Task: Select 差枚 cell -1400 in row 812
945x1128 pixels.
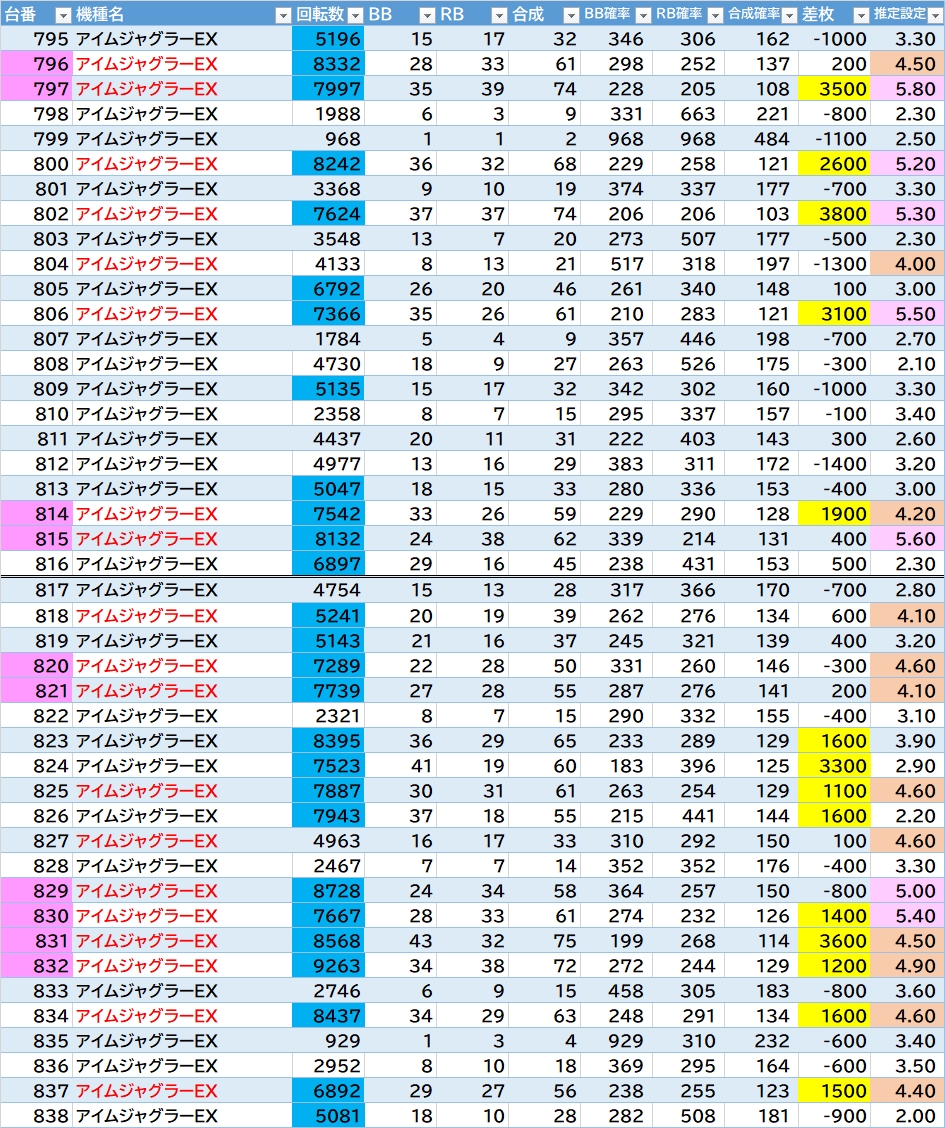Action: click(x=834, y=464)
